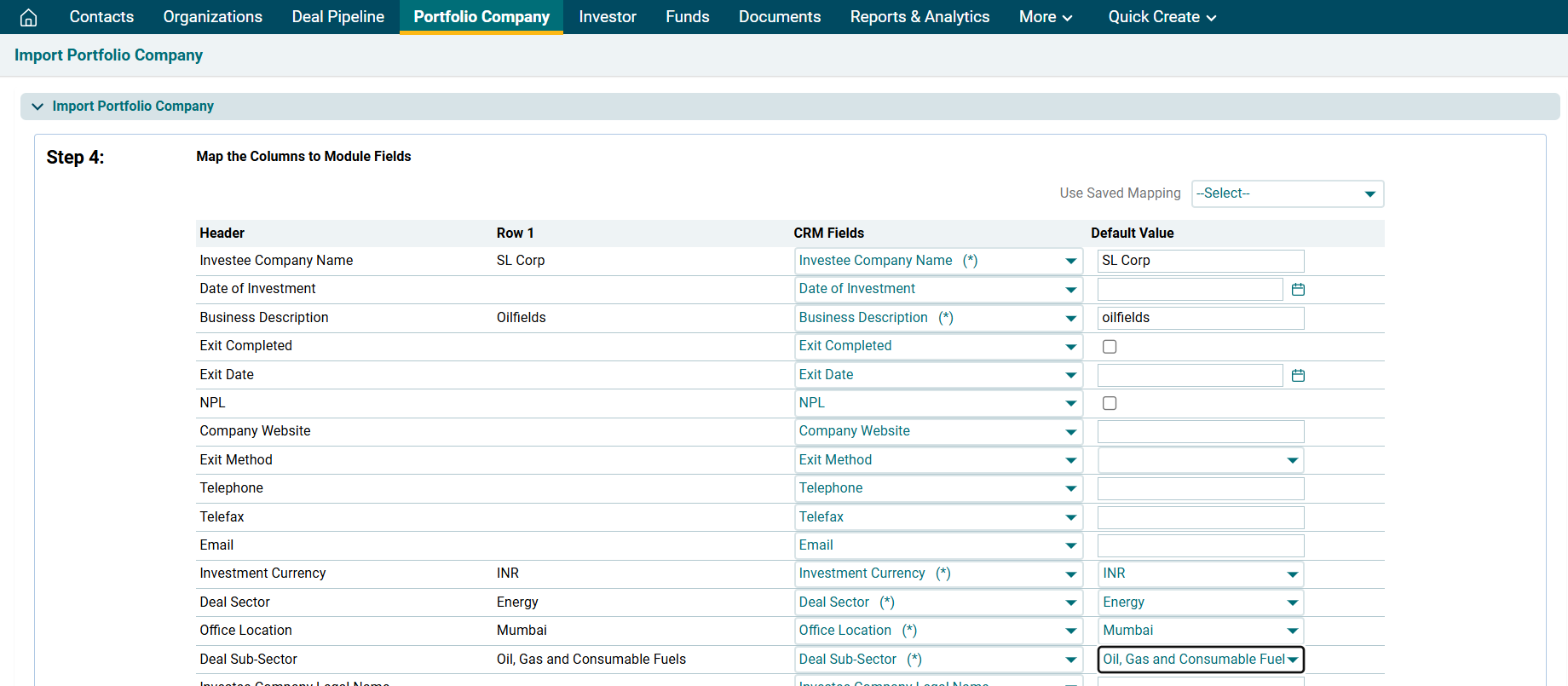Image resolution: width=1568 pixels, height=686 pixels.
Task: Go to the Funds tab
Action: coord(687,17)
